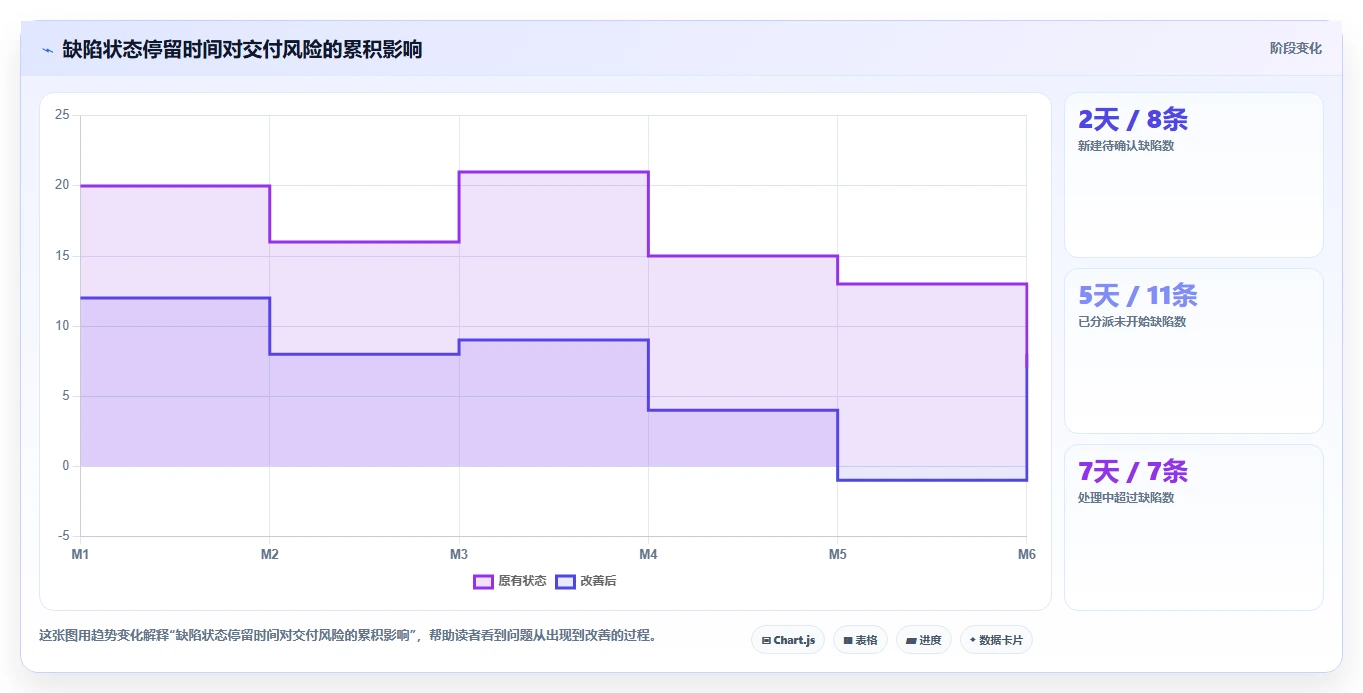Screen dimensions: 1363x693
Task: Toggle the 原有状态 legend entry
Action: 510,581
